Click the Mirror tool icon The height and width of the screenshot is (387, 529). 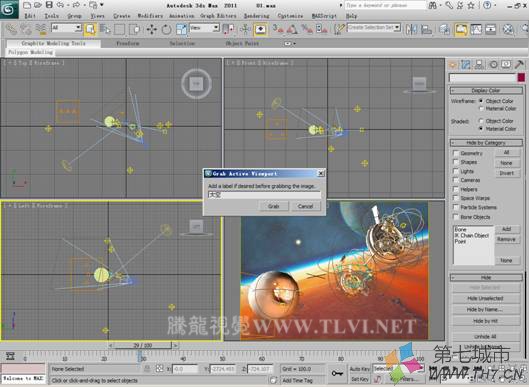[x=412, y=29]
